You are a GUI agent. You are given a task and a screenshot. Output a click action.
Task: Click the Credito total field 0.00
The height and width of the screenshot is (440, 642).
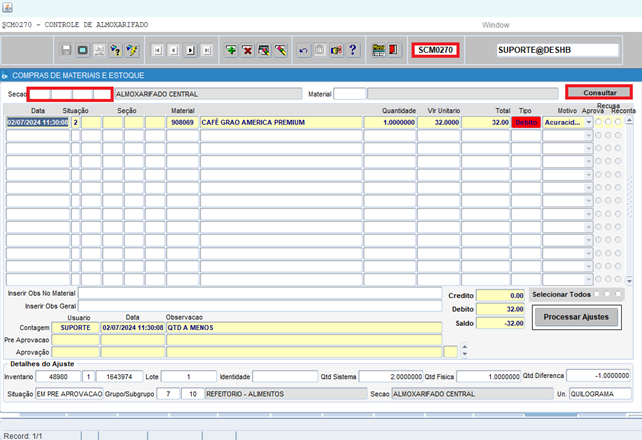coord(500,295)
